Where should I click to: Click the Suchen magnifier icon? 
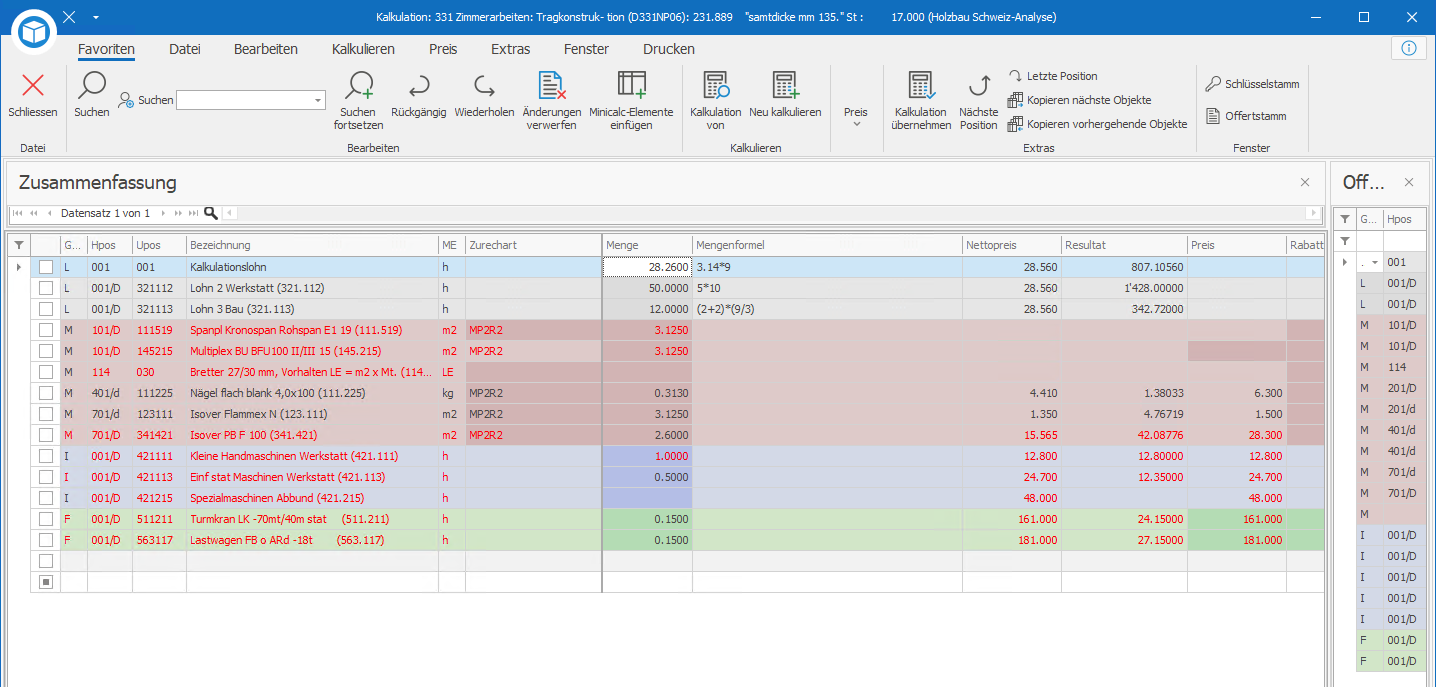(x=91, y=86)
